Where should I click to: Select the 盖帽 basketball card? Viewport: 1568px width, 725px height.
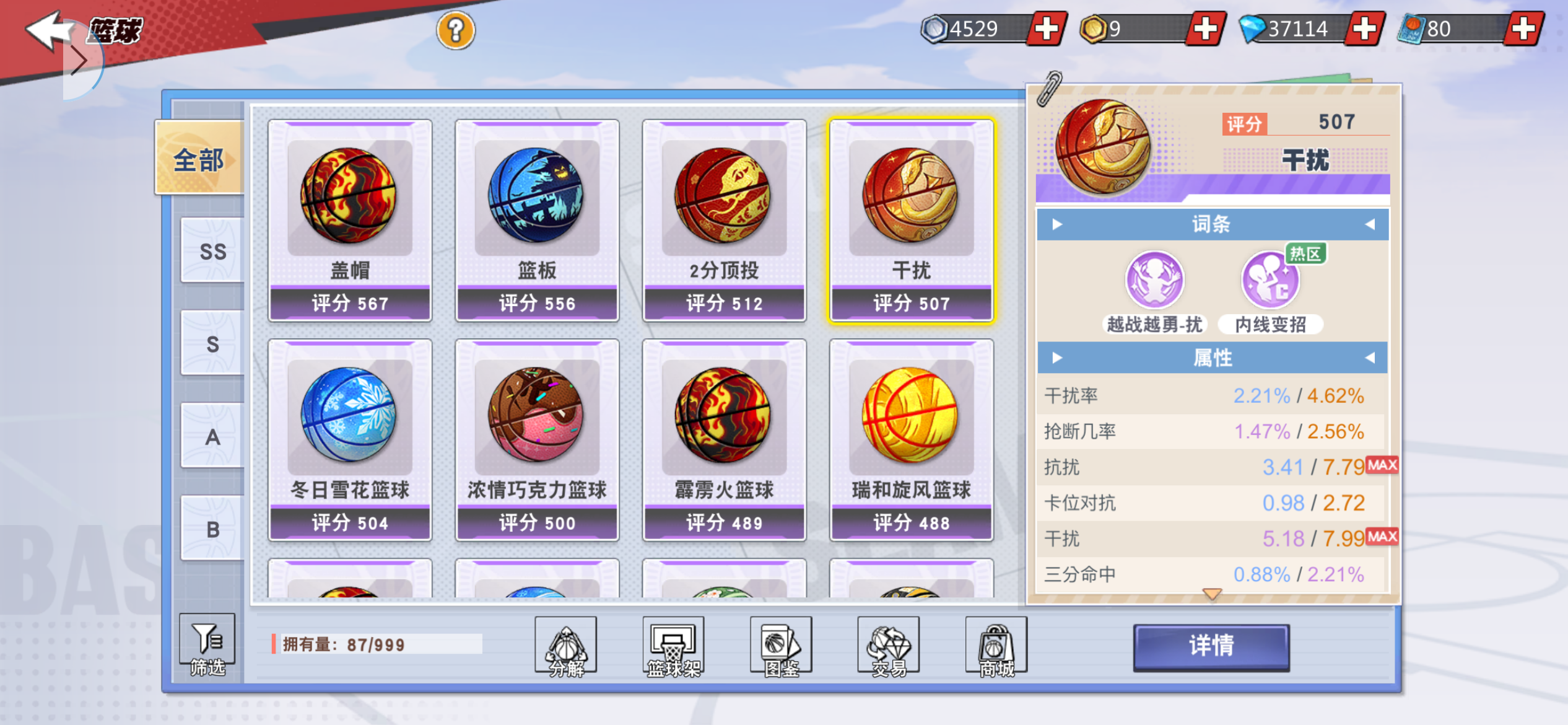click(350, 221)
